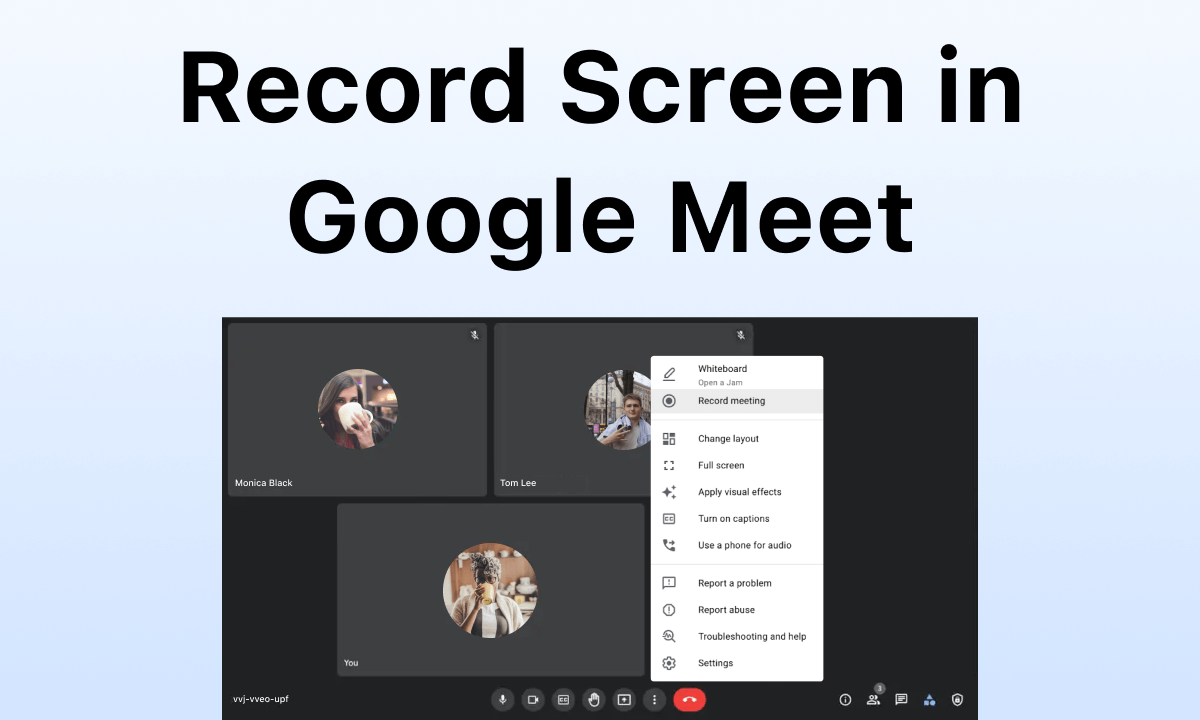This screenshot has width=1200, height=720.
Task: Raise your hand
Action: click(x=594, y=699)
